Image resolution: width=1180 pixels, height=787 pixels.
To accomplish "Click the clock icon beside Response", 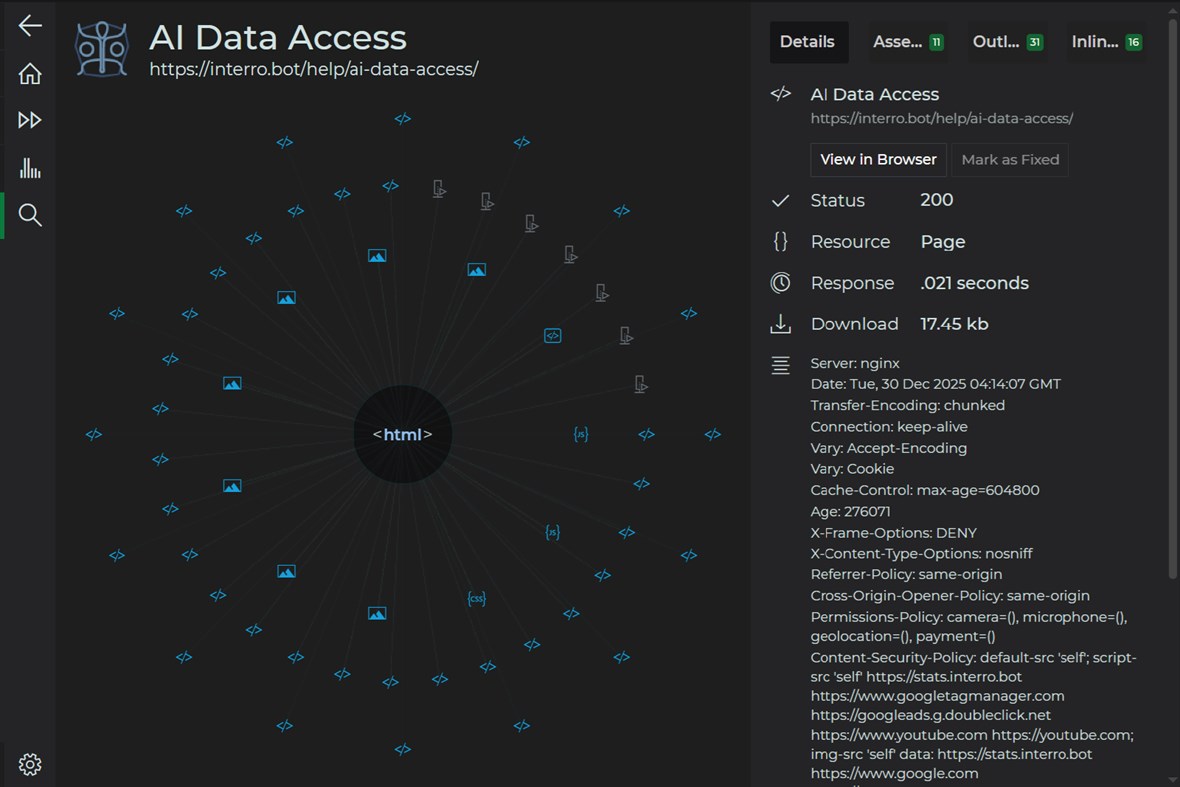I will coord(781,283).
